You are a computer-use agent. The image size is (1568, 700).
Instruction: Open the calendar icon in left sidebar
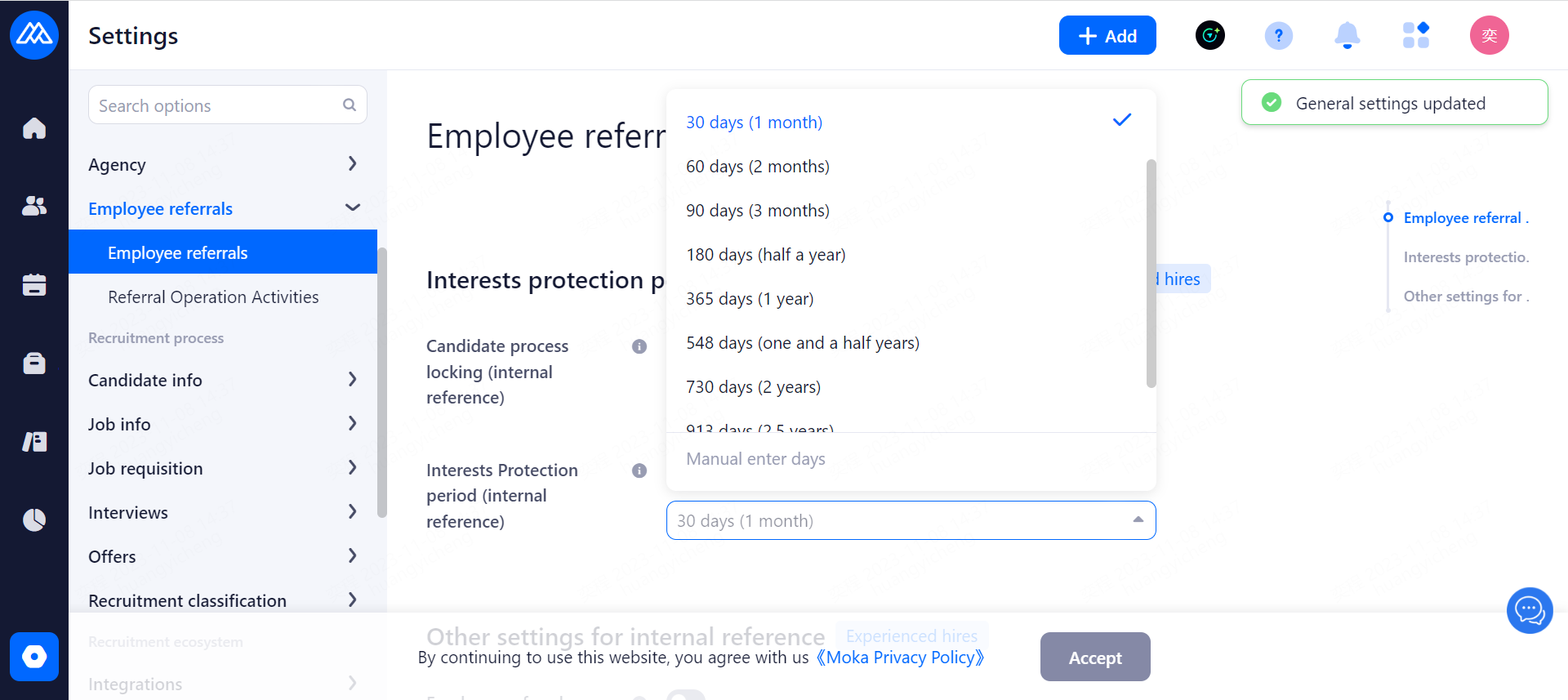[x=34, y=284]
